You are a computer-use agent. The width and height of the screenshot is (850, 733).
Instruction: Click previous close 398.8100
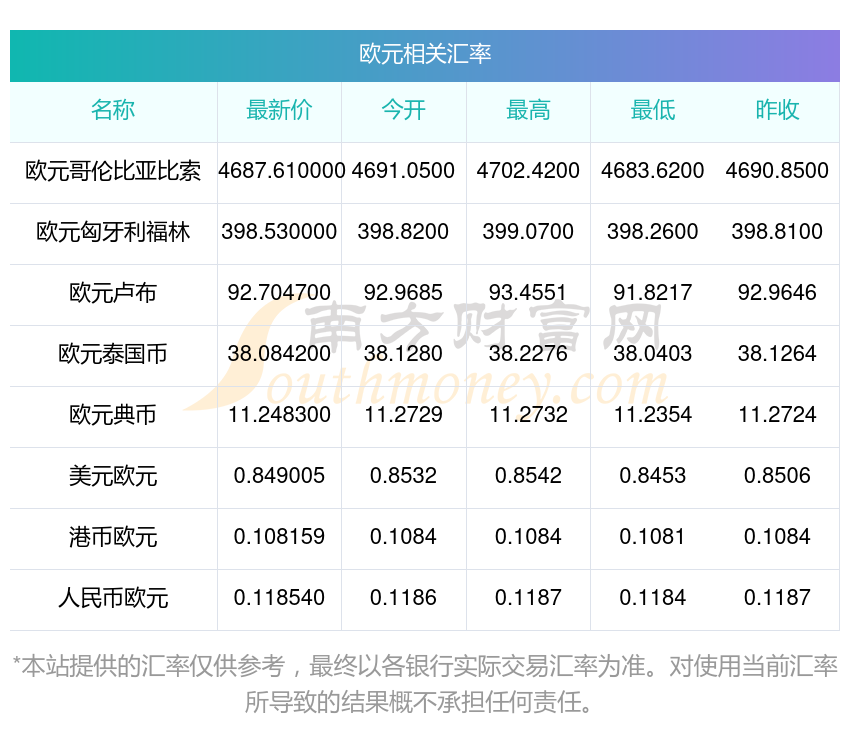pos(777,232)
